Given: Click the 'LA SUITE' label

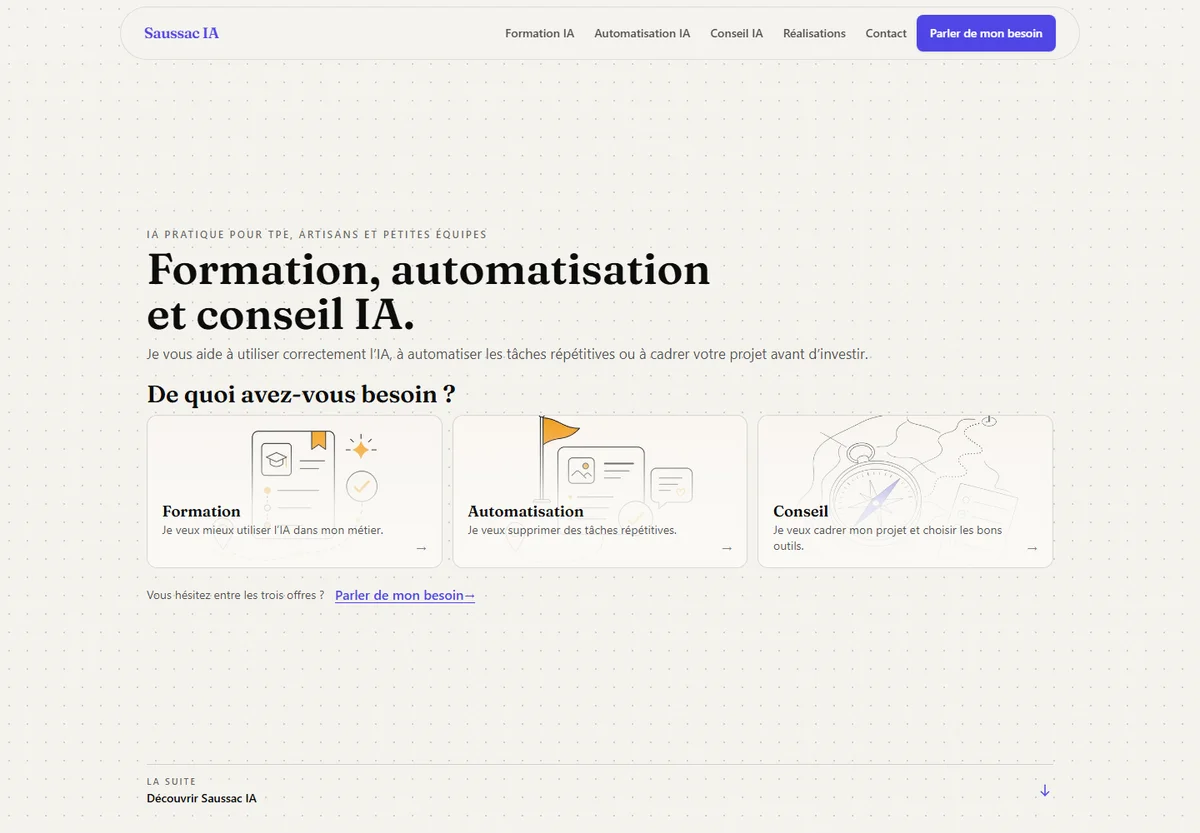Looking at the screenshot, I should tap(171, 781).
